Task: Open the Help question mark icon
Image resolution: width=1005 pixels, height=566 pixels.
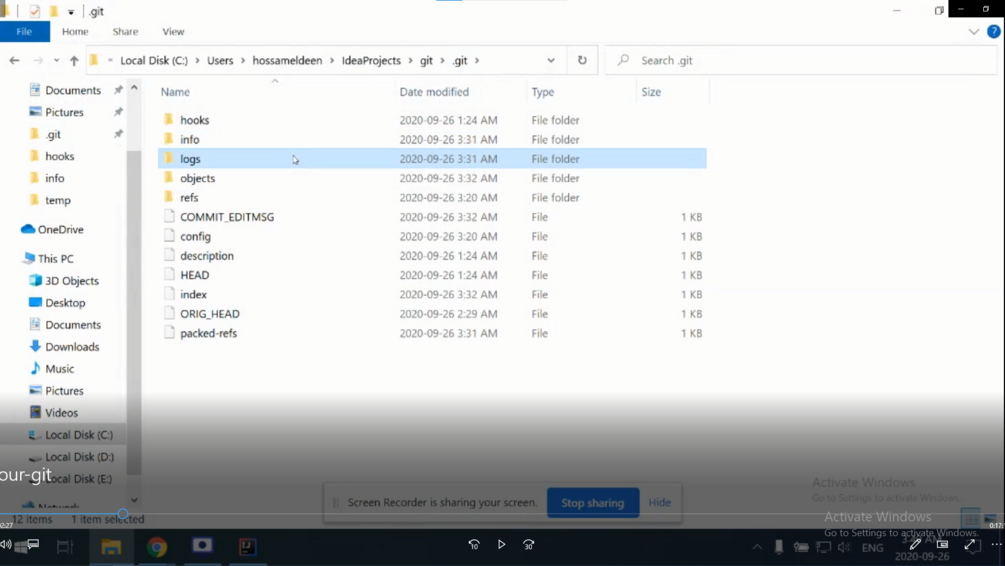Action: tap(993, 31)
